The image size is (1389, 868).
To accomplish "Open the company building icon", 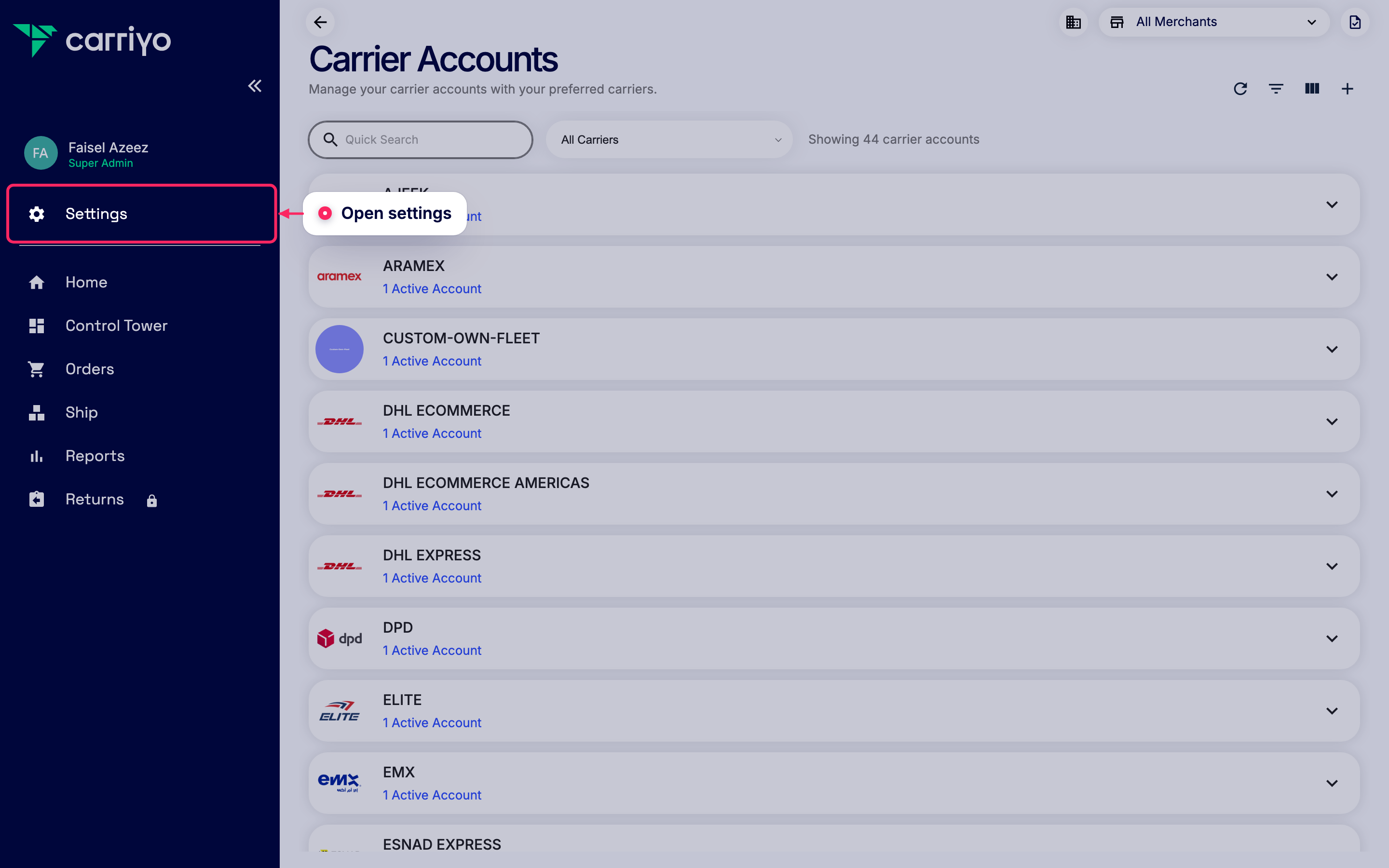I will 1073,22.
